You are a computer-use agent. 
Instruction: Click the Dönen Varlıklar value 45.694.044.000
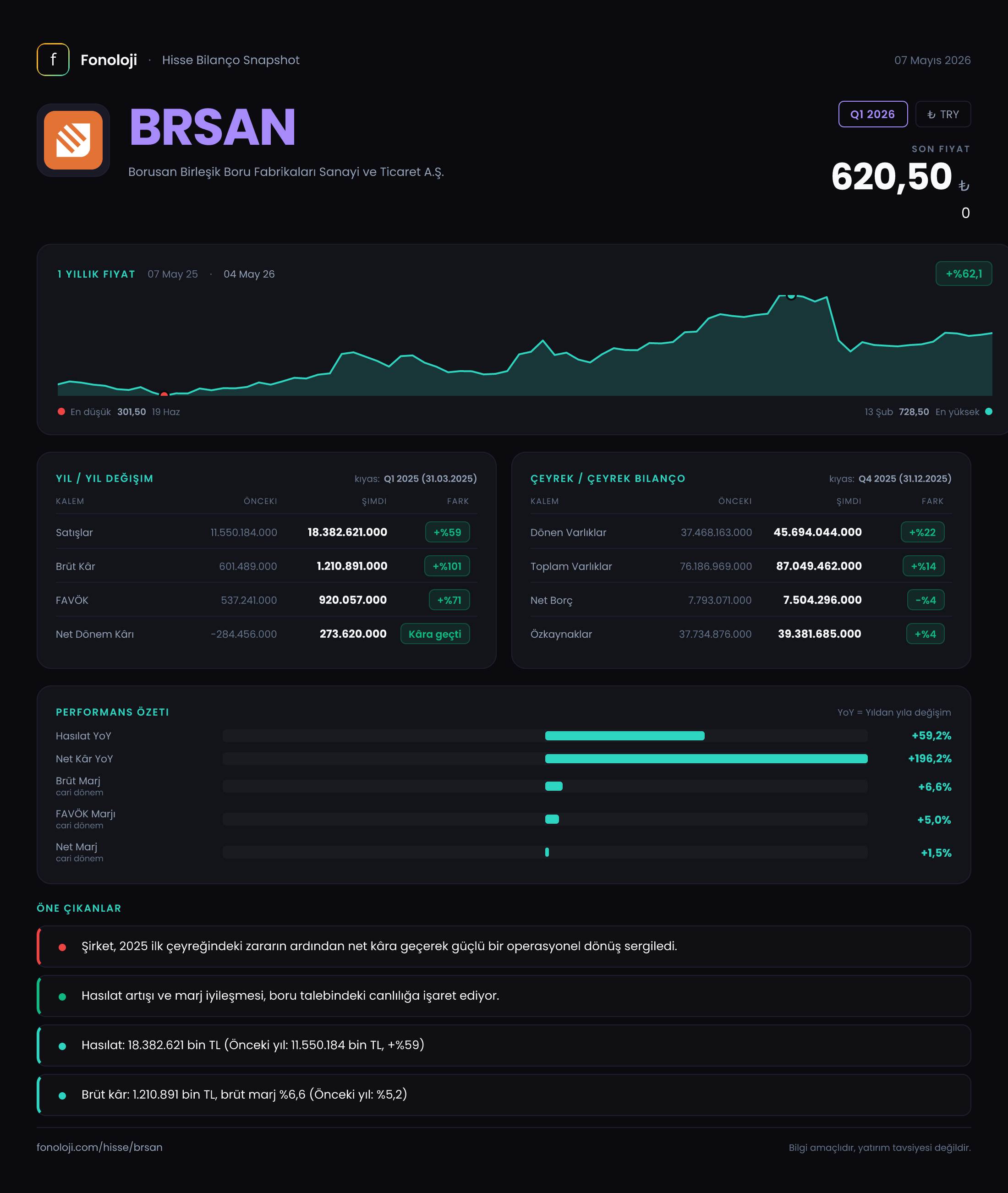tap(818, 532)
